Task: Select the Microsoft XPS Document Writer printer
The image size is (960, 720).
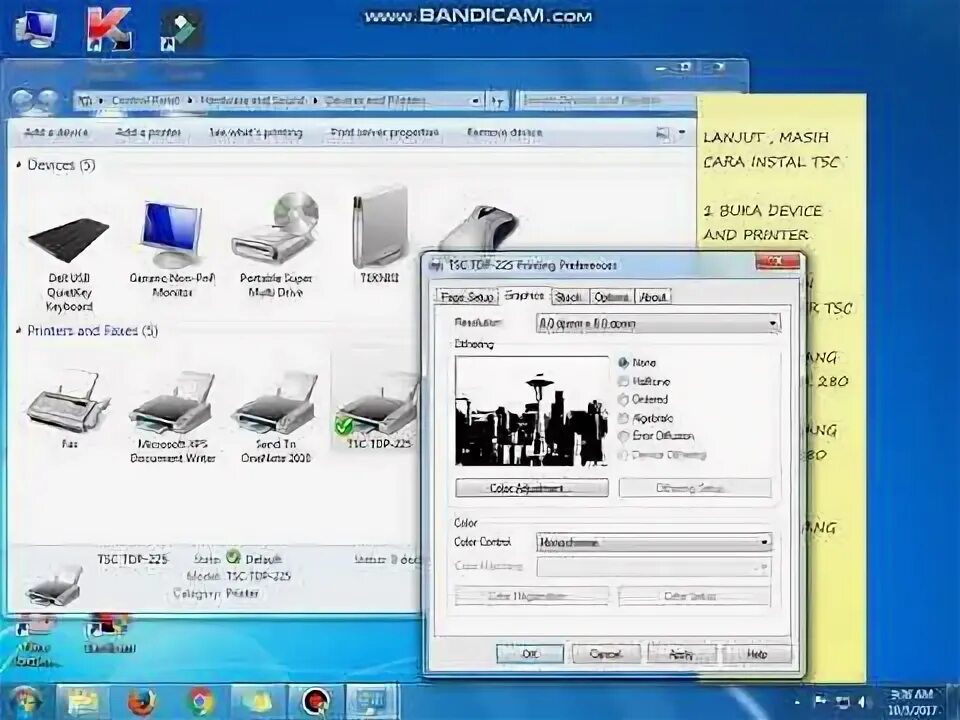Action: point(173,418)
